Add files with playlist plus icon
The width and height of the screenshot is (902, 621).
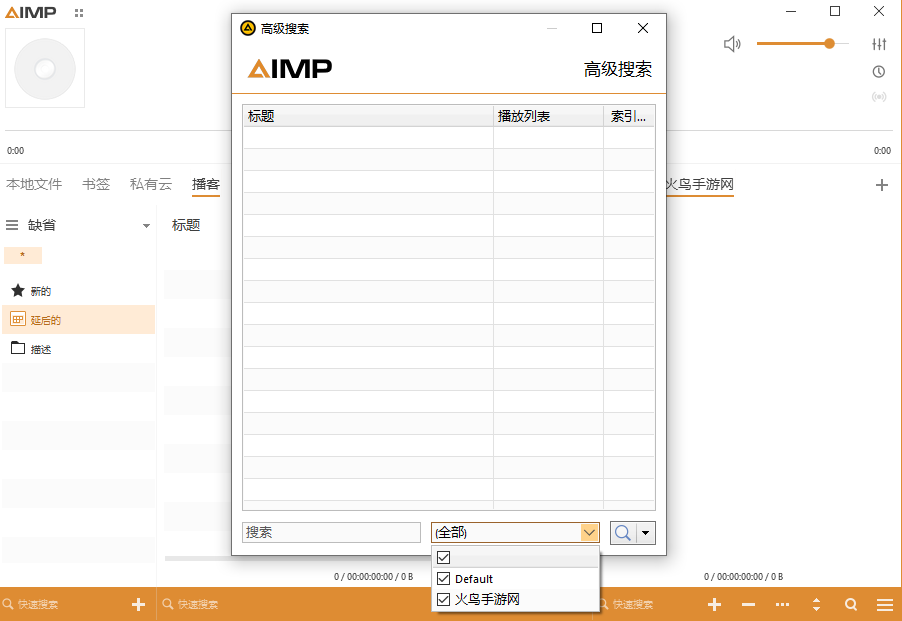714,604
